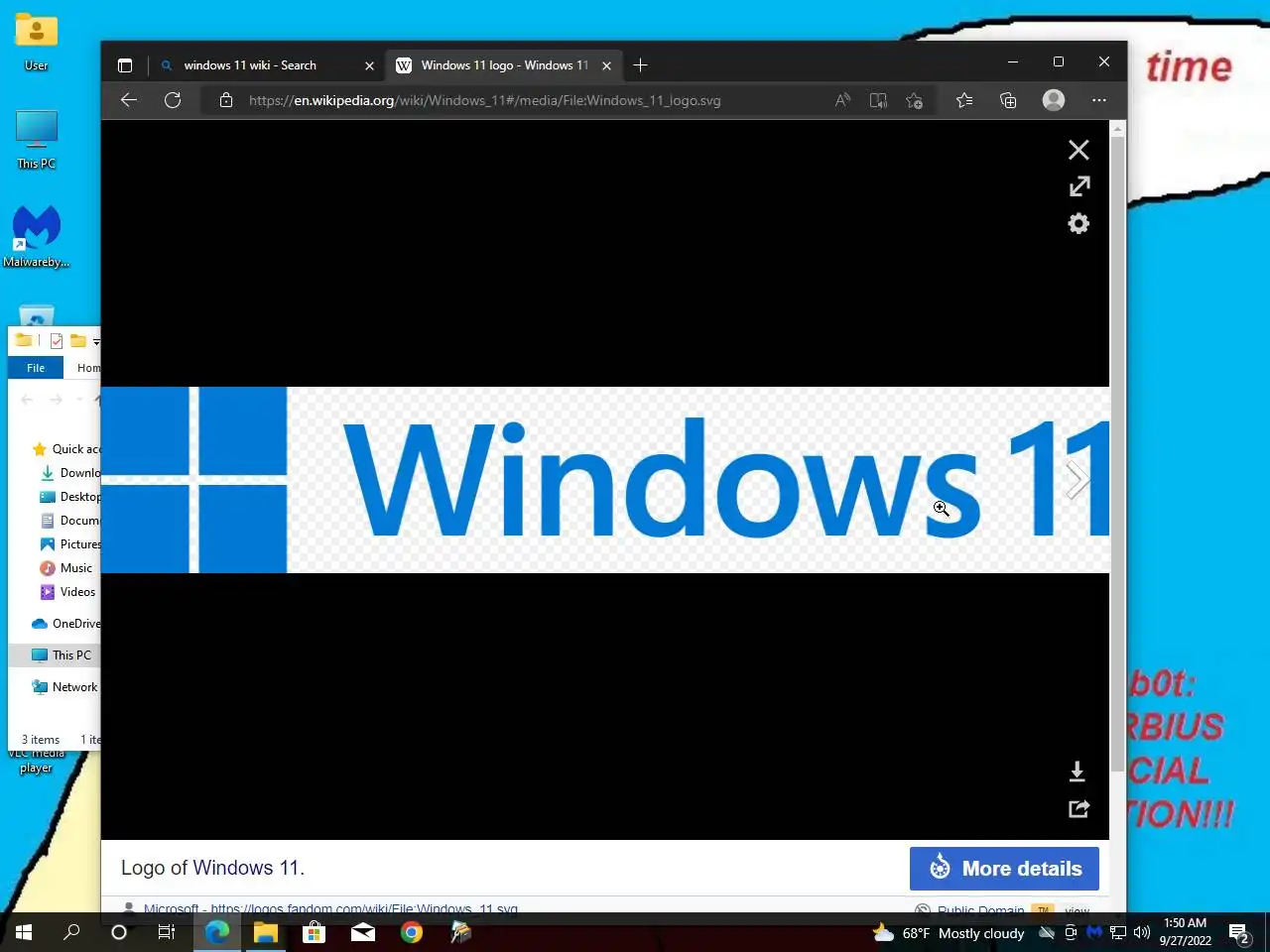Enter Immersive Reader view
The height and width of the screenshot is (952, 1270).
point(878,100)
